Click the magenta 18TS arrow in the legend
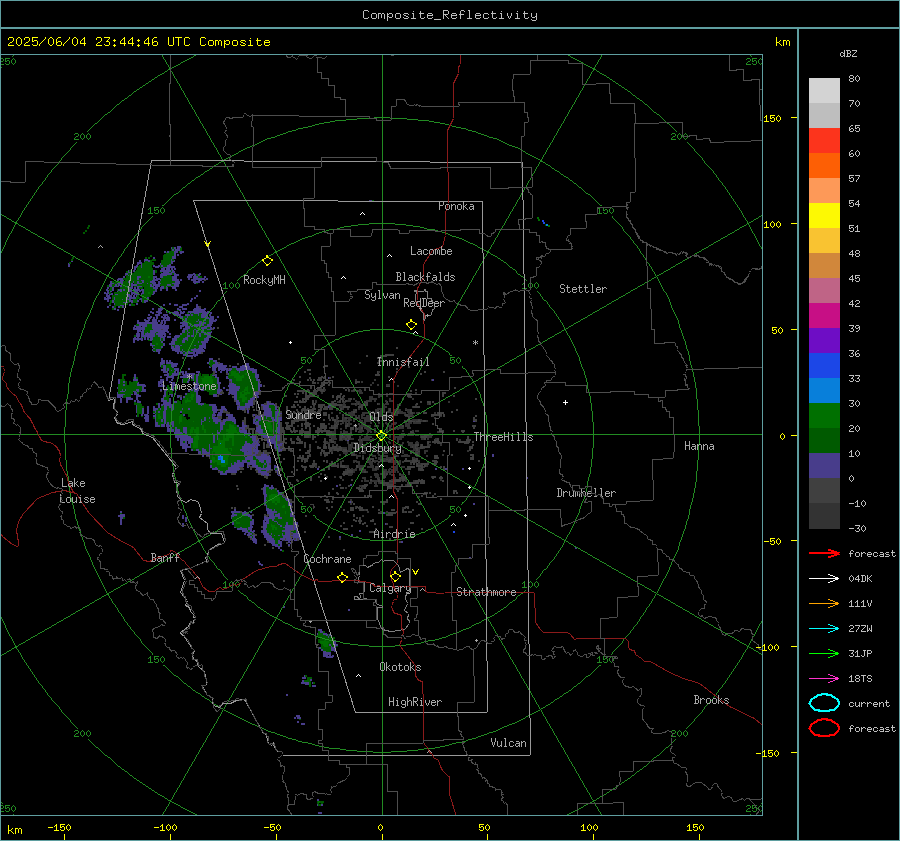900x841 pixels. coord(824,679)
